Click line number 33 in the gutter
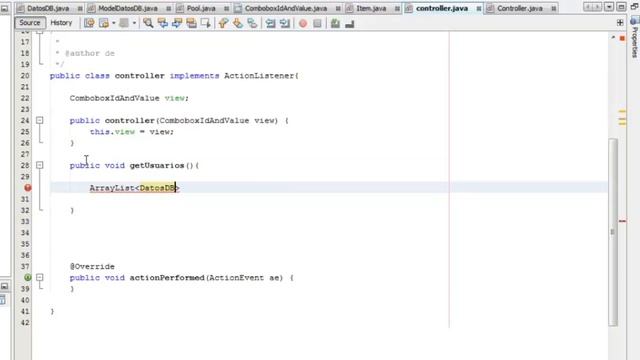This screenshot has width=640, height=360. click(25, 222)
